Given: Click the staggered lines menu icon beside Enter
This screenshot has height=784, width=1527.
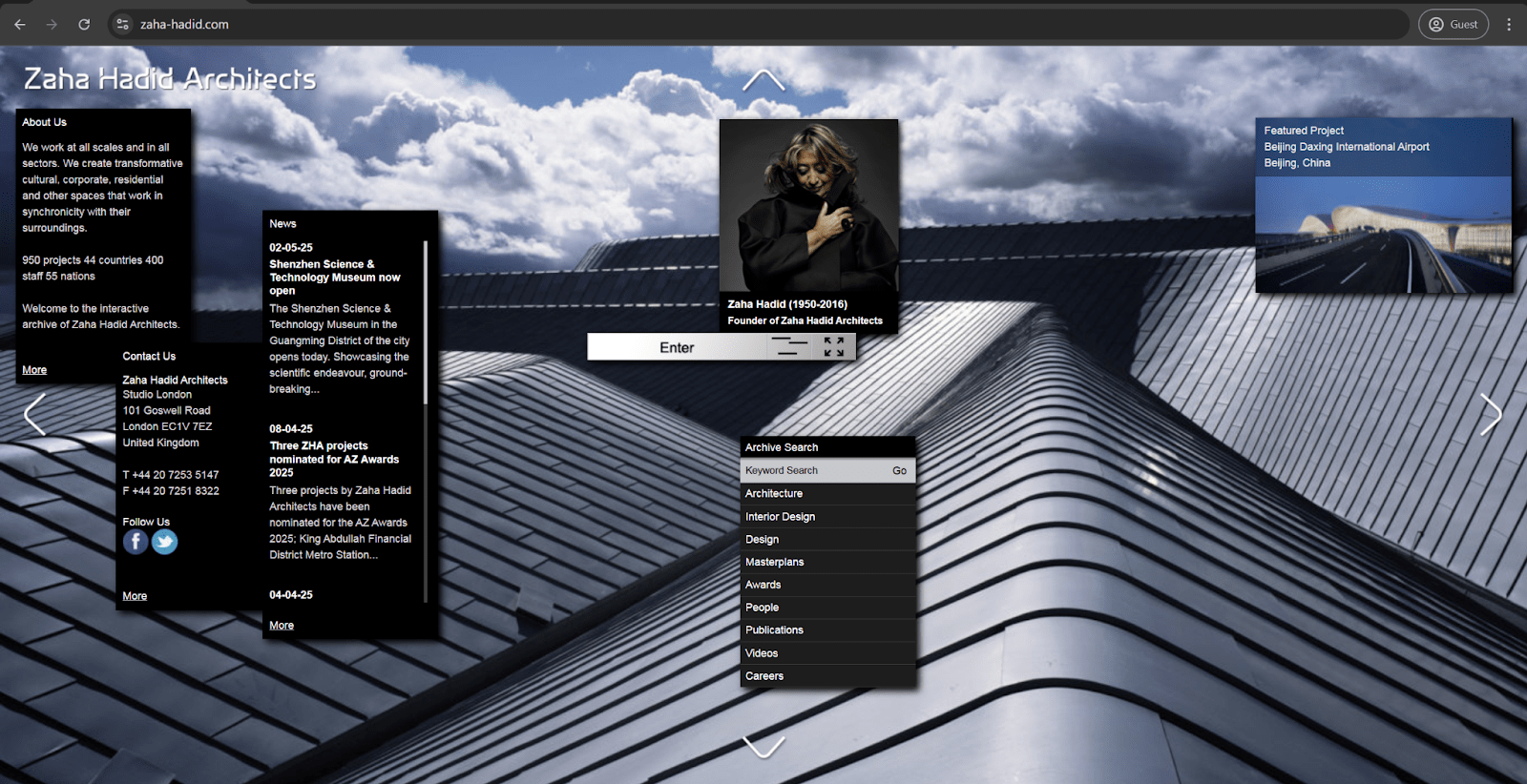Looking at the screenshot, I should click(x=789, y=347).
